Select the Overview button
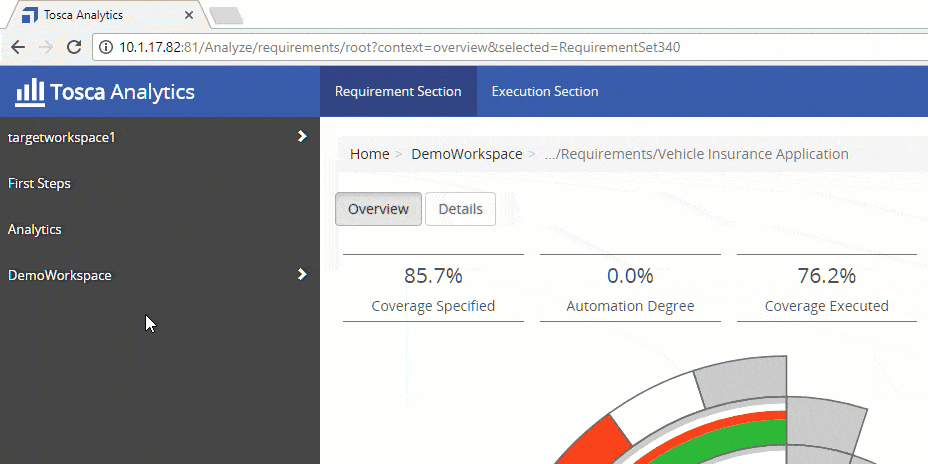928x464 pixels. [378, 209]
